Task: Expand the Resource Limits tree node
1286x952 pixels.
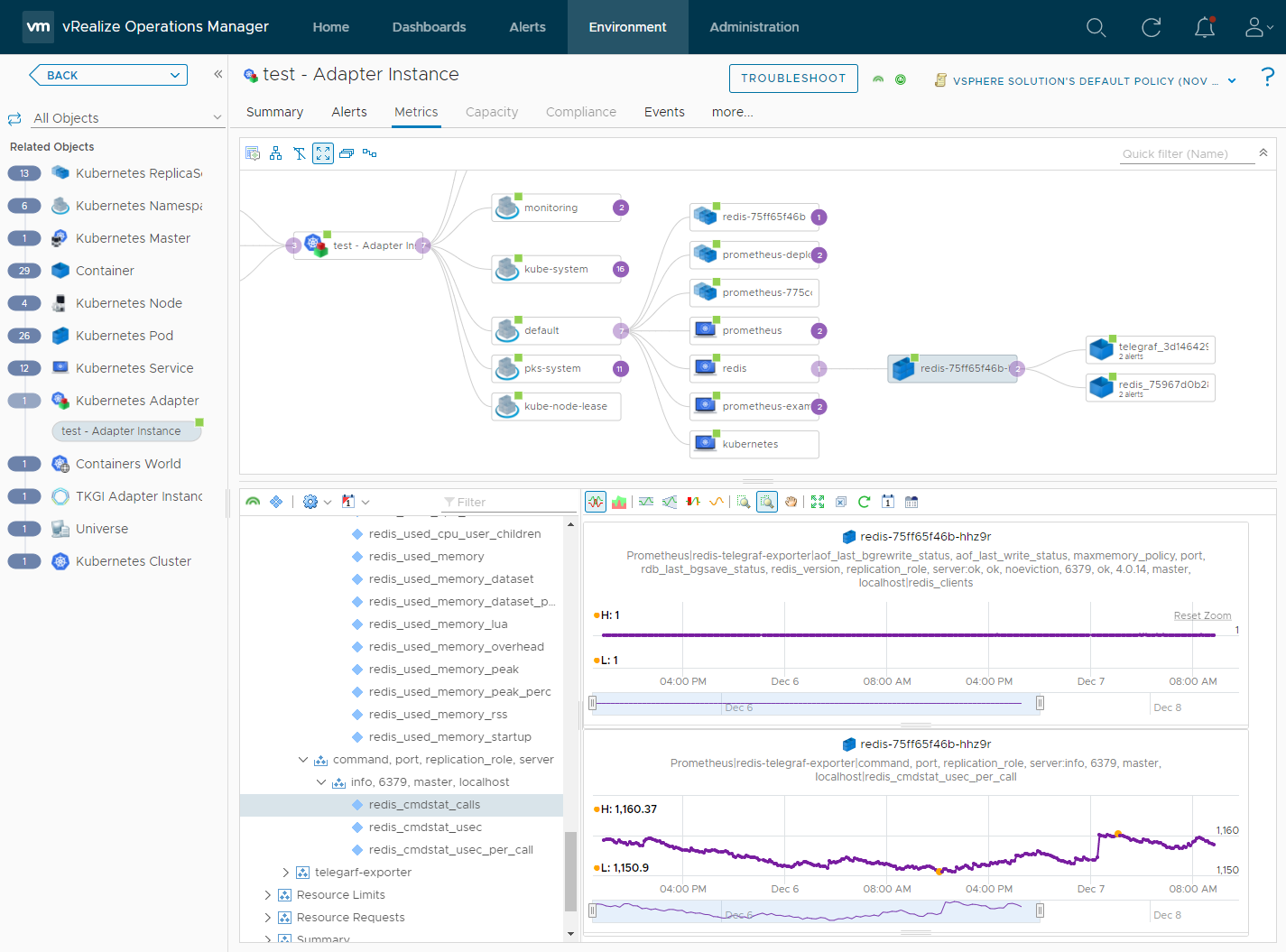Action: coord(268,895)
